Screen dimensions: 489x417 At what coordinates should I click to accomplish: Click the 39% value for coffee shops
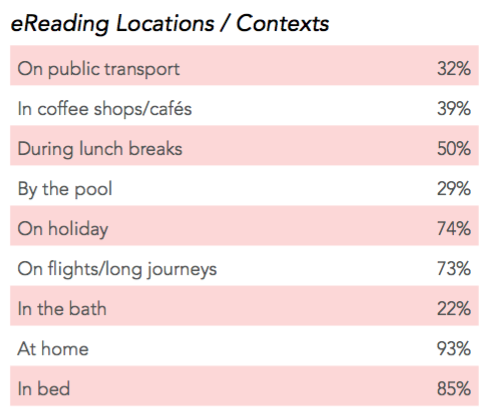[x=454, y=108]
